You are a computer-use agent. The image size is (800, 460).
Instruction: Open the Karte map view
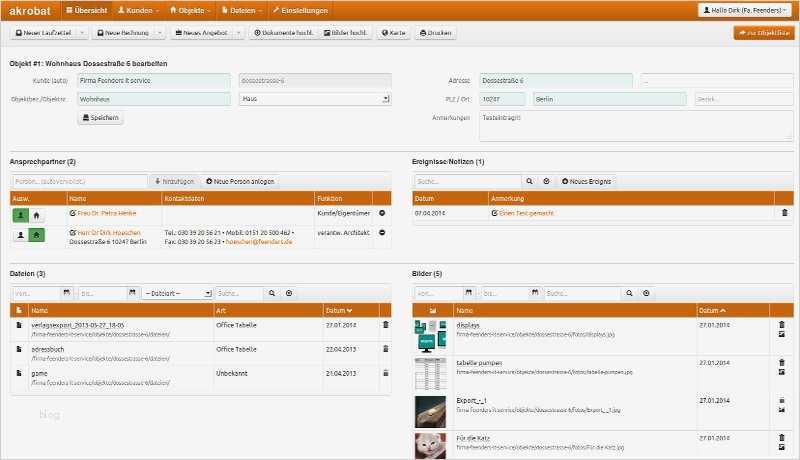(x=393, y=33)
